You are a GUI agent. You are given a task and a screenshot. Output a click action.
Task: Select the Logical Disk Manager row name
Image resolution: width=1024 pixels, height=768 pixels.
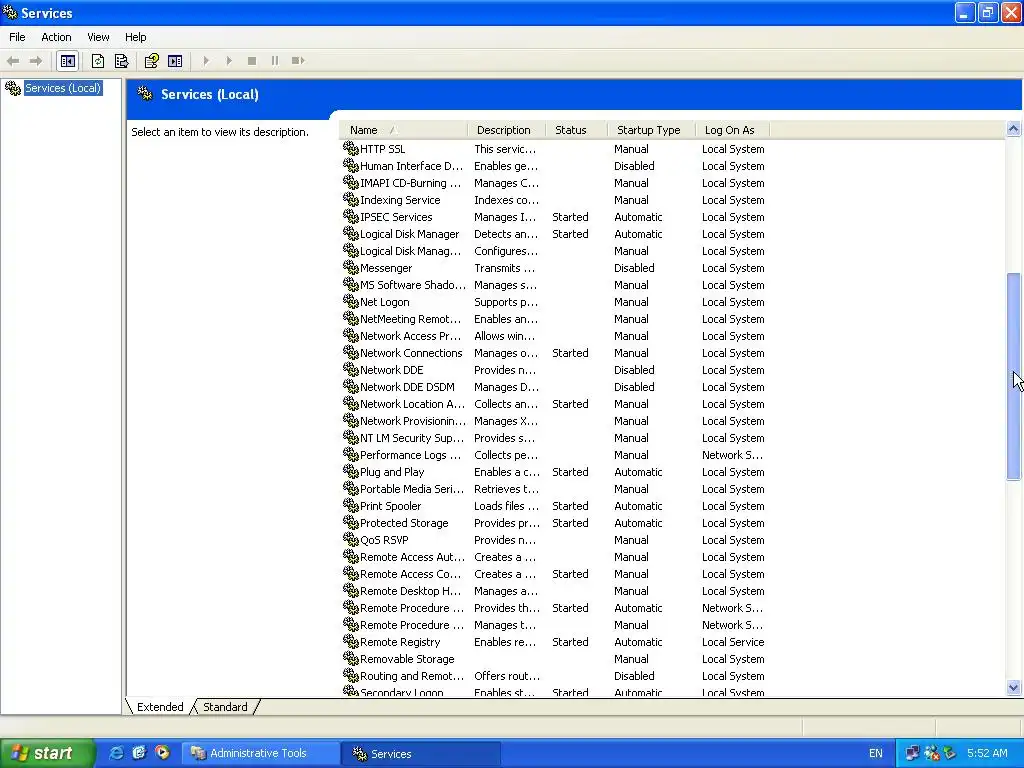click(x=409, y=234)
